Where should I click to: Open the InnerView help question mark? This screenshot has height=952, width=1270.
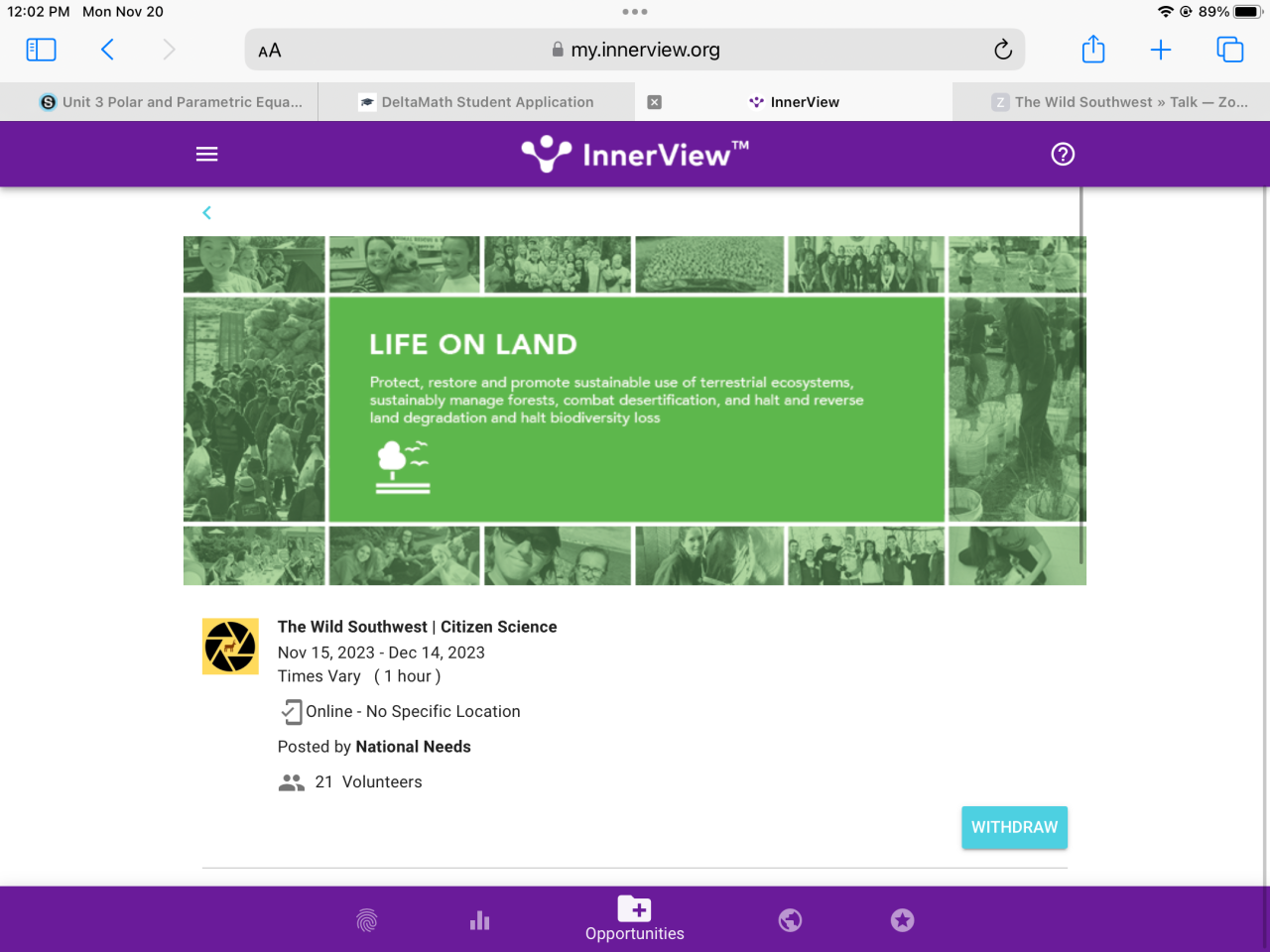tap(1063, 154)
